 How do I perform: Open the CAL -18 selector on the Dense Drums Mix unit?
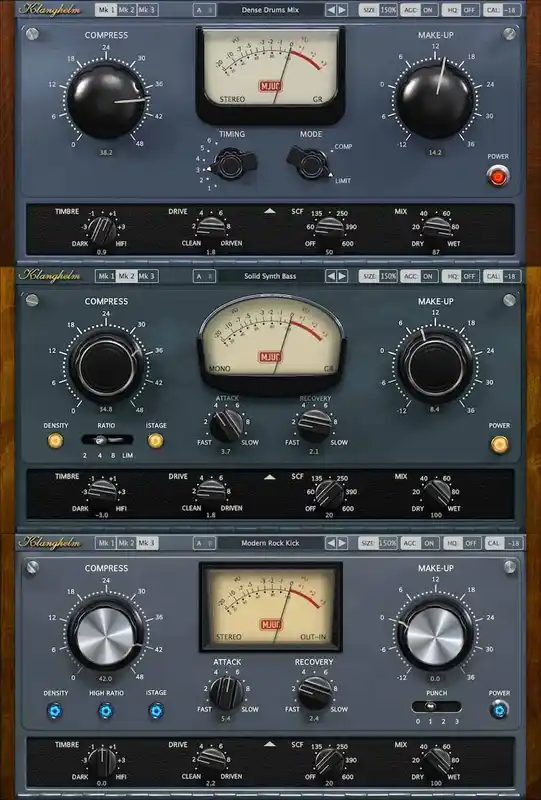[502, 10]
